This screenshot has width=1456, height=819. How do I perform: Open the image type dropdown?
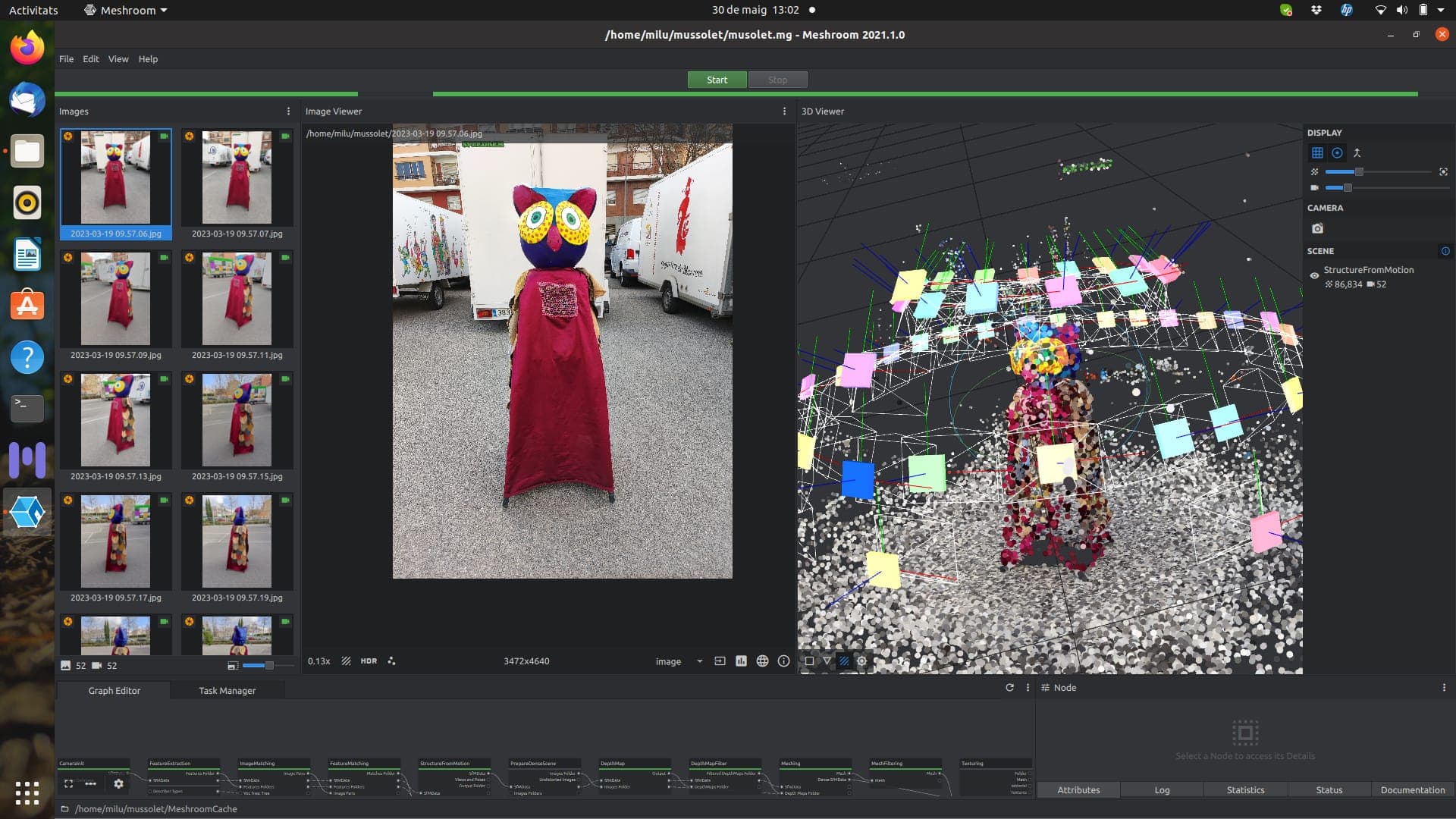pyautogui.click(x=679, y=661)
